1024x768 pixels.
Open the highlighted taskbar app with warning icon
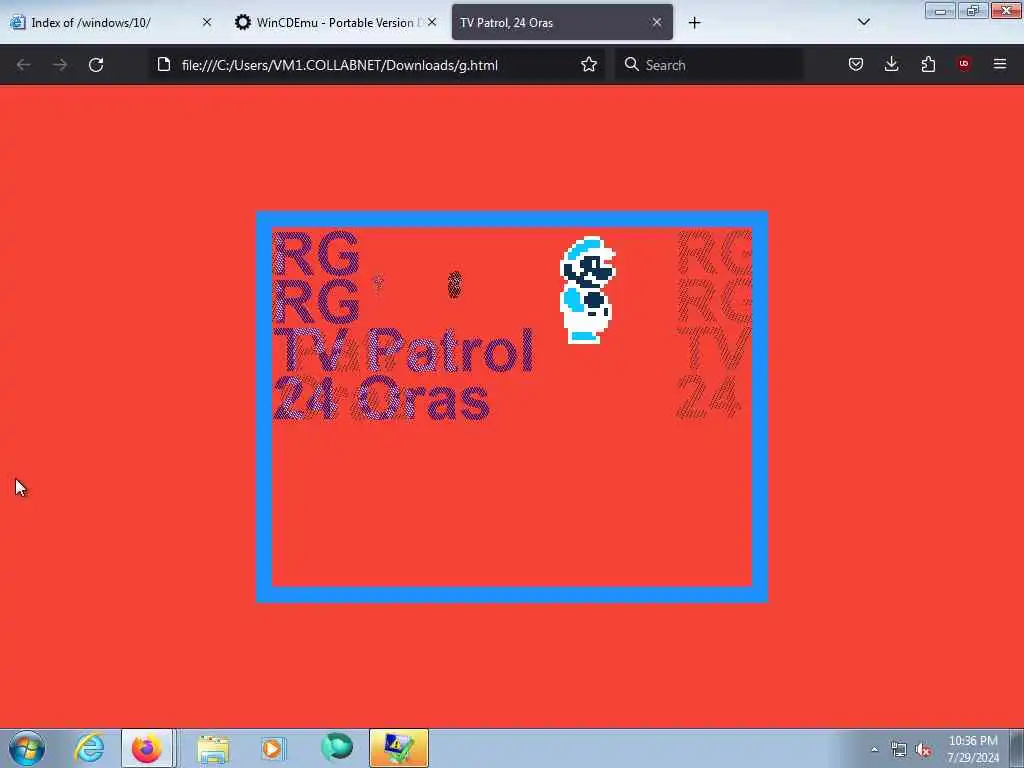pos(398,748)
